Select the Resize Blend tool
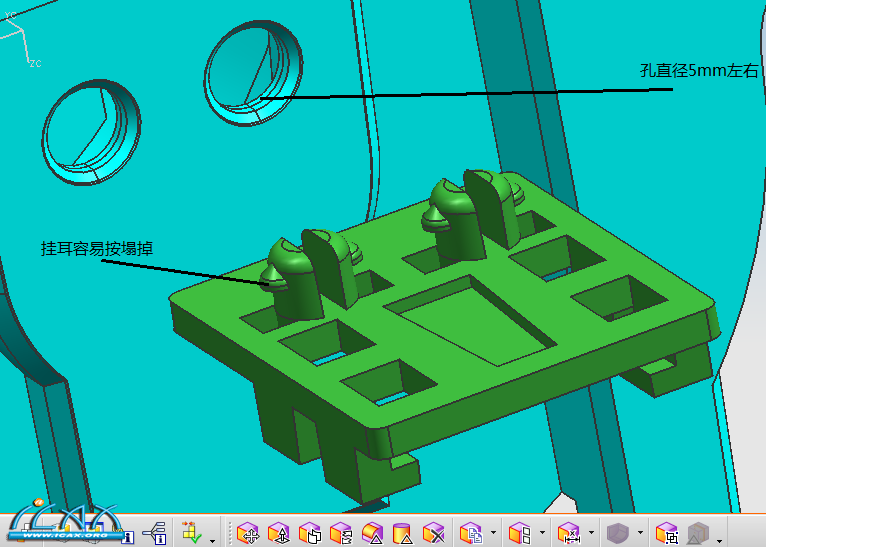The height and width of the screenshot is (547, 873). coord(372,534)
